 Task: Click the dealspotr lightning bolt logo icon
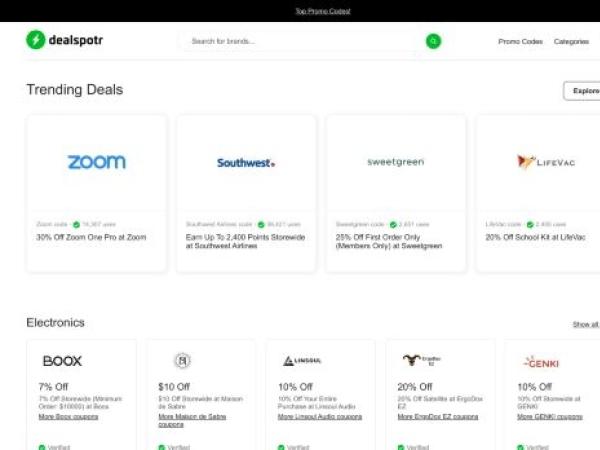coord(36,40)
